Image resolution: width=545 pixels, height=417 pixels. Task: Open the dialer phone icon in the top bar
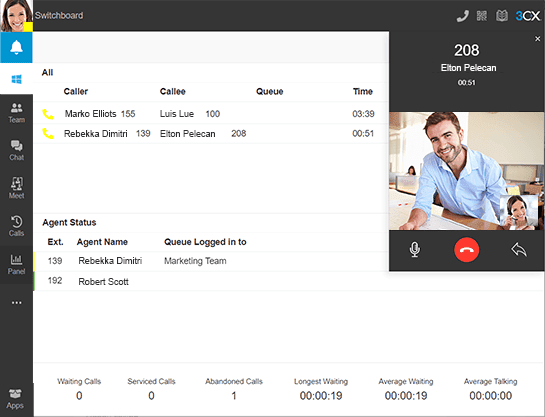point(462,16)
